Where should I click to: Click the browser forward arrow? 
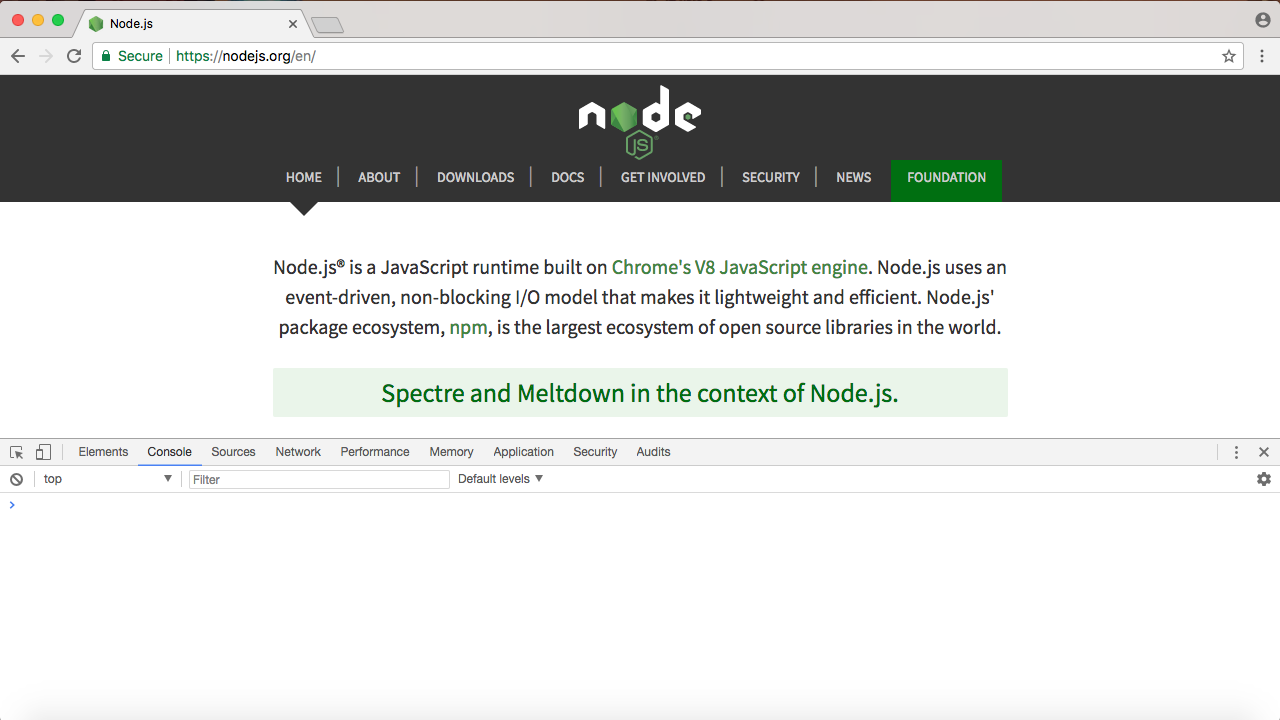46,56
